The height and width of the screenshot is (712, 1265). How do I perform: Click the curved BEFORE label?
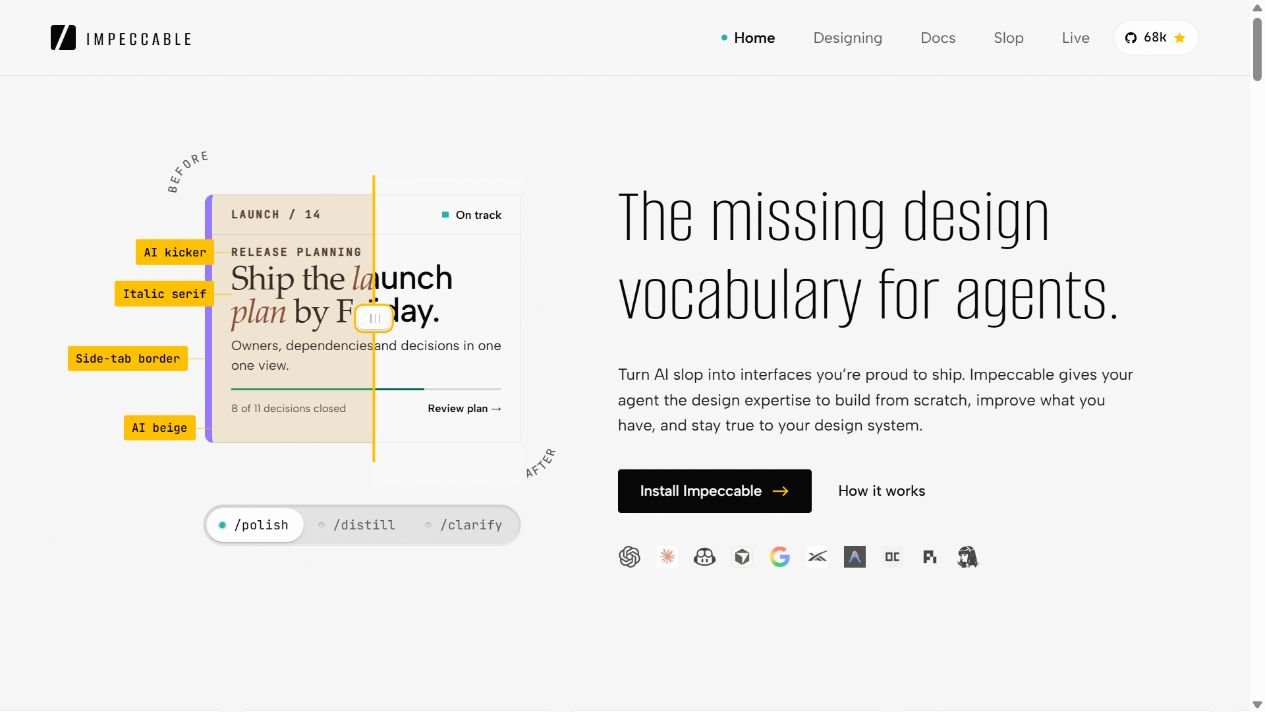188,171
